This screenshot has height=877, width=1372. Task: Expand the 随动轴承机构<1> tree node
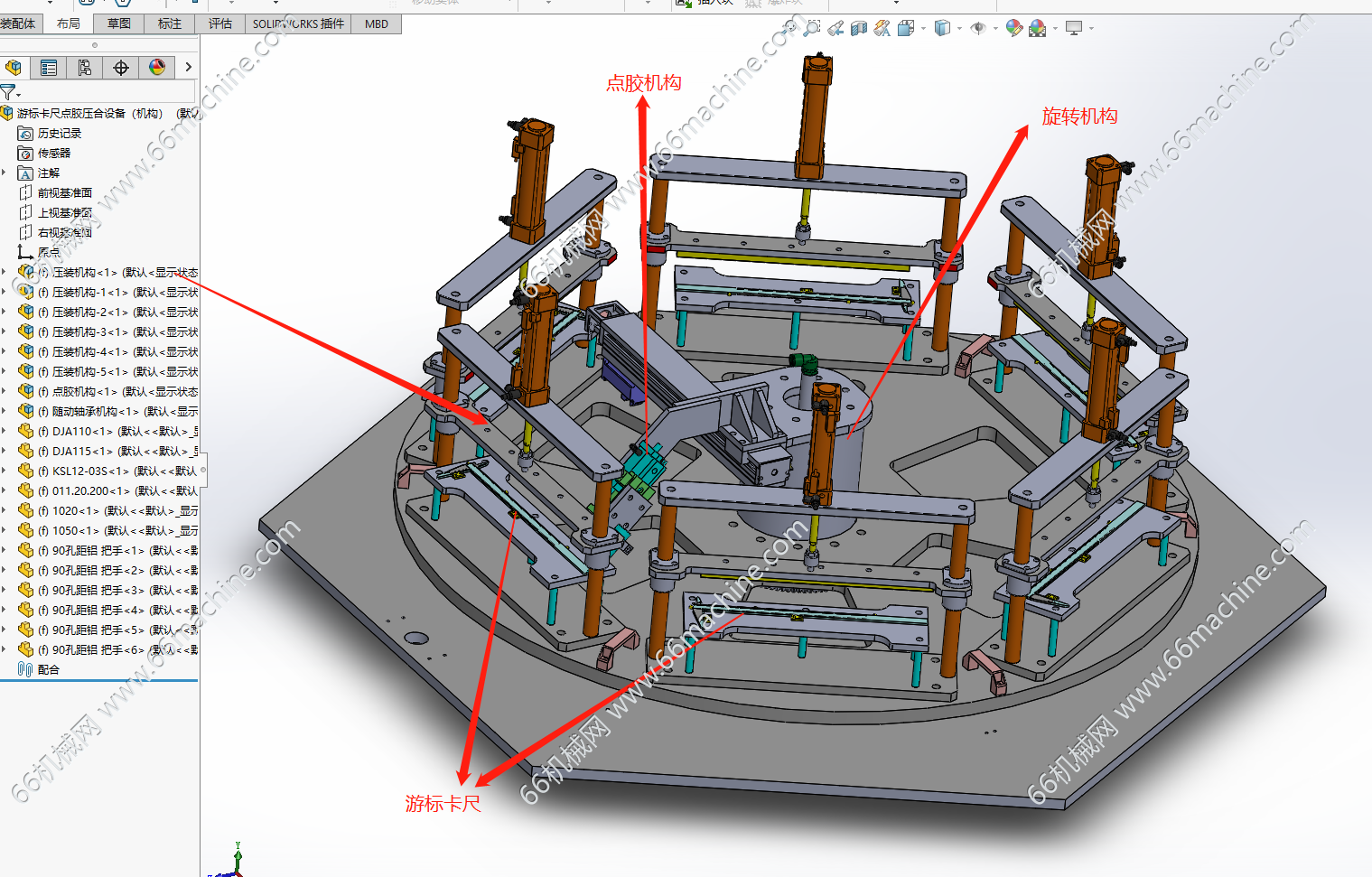pos(4,411)
